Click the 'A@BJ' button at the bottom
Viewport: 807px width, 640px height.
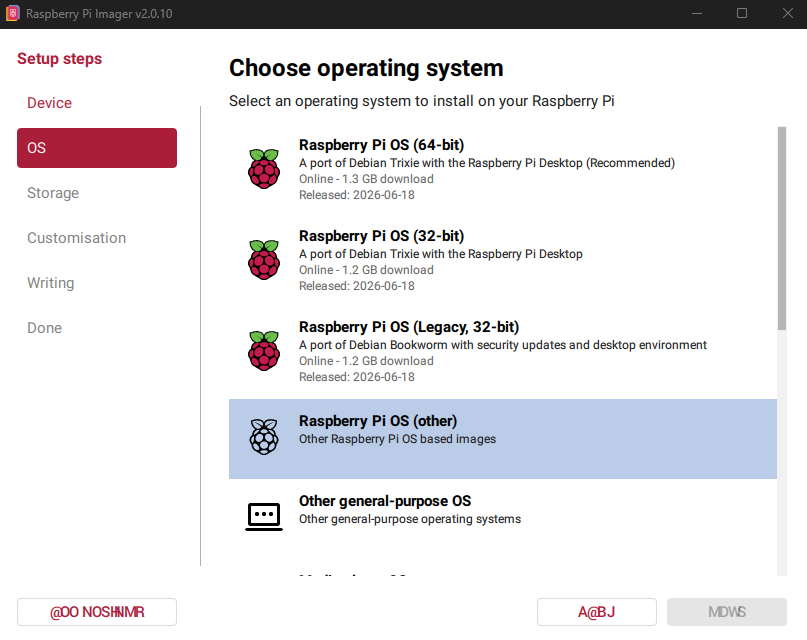point(597,612)
